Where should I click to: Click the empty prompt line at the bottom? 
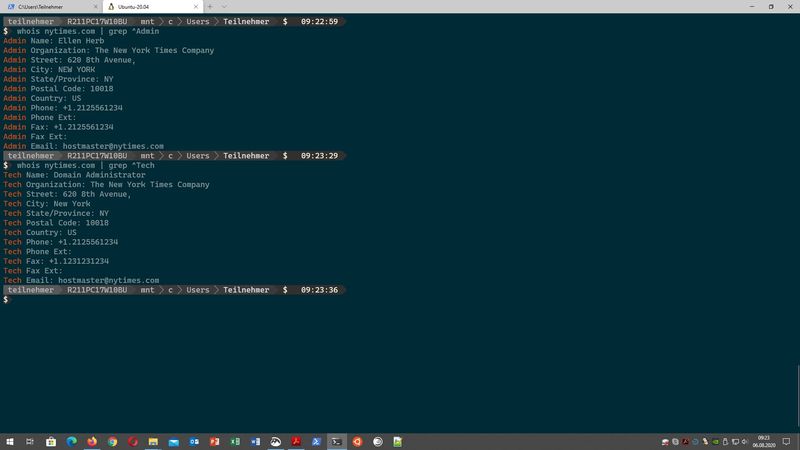[x=6, y=299]
